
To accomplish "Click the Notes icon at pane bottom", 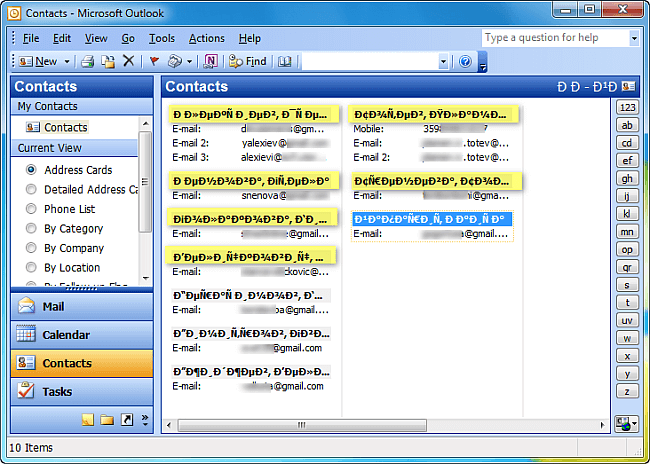I will coord(87,420).
